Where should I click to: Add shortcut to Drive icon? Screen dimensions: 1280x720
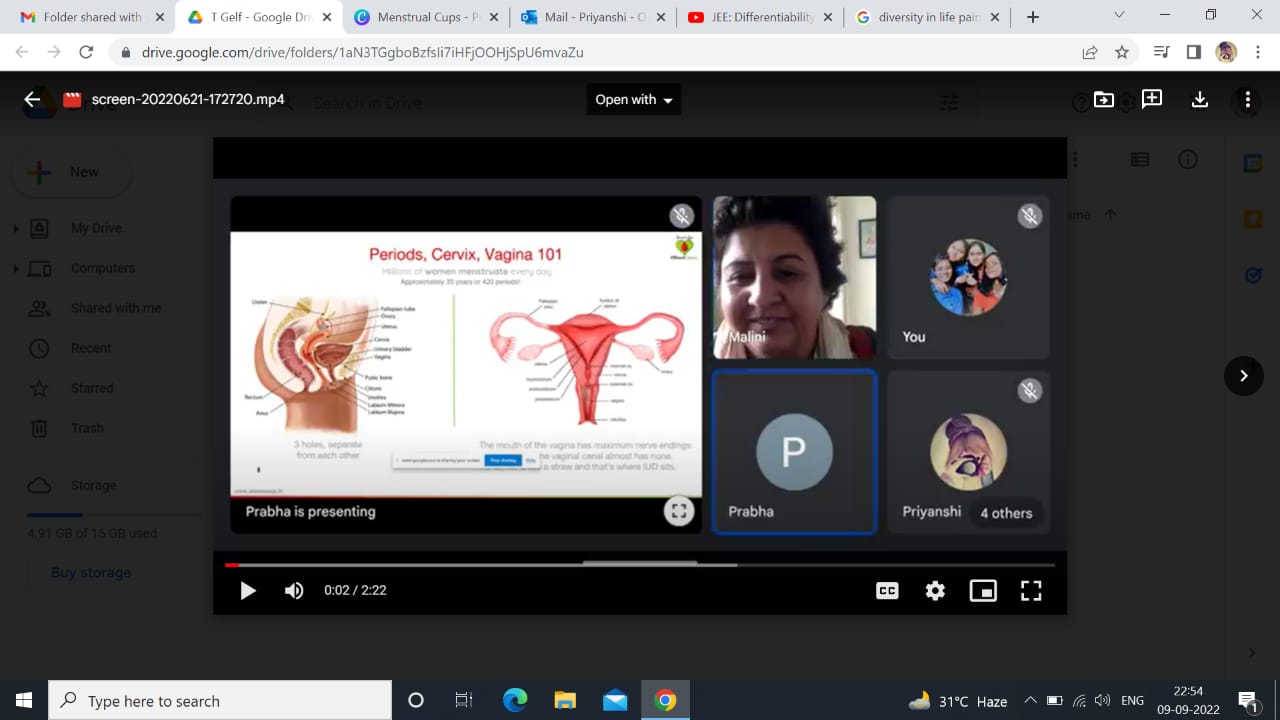(1104, 99)
